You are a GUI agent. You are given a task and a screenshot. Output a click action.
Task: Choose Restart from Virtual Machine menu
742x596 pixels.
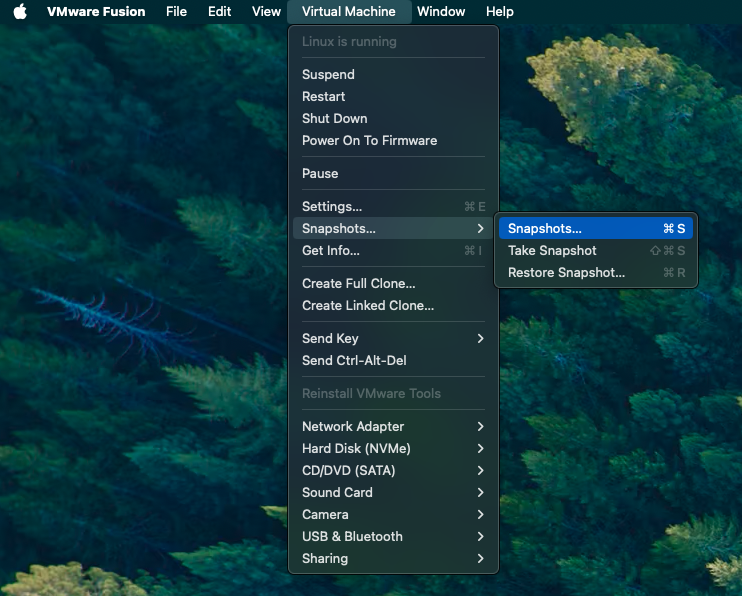pos(323,96)
